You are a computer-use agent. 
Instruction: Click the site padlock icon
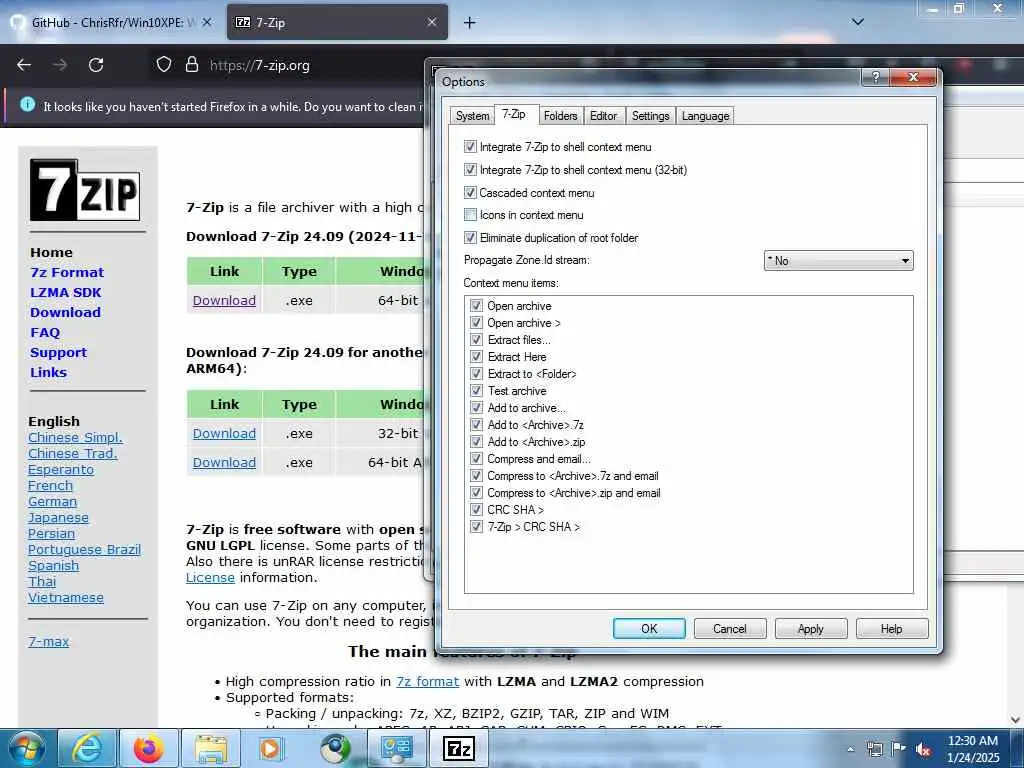click(191, 64)
